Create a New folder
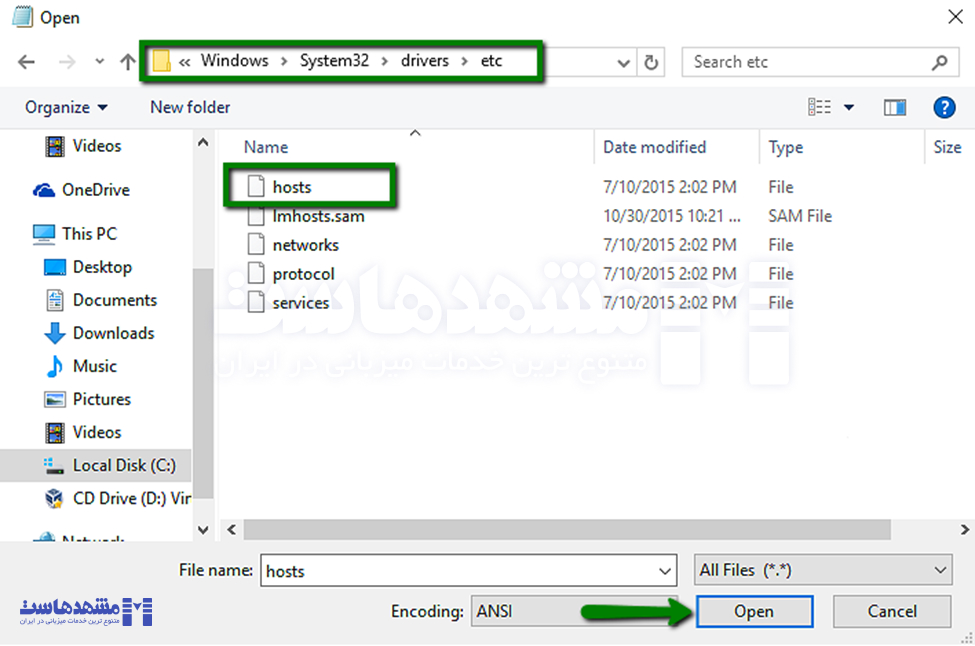The image size is (975, 646). tap(189, 107)
